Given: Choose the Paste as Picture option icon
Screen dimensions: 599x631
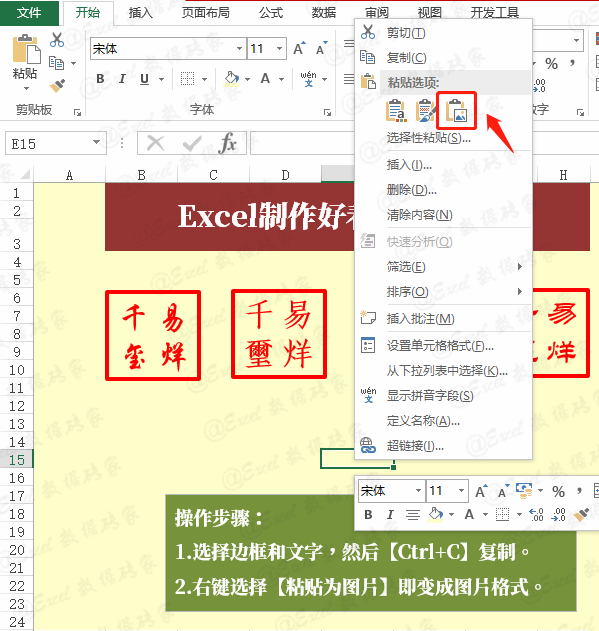Looking at the screenshot, I should [x=456, y=111].
